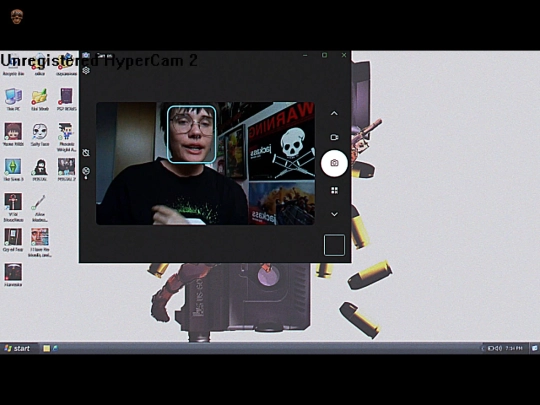Click the taskbar clock
540x405 pixels.
tap(514, 349)
